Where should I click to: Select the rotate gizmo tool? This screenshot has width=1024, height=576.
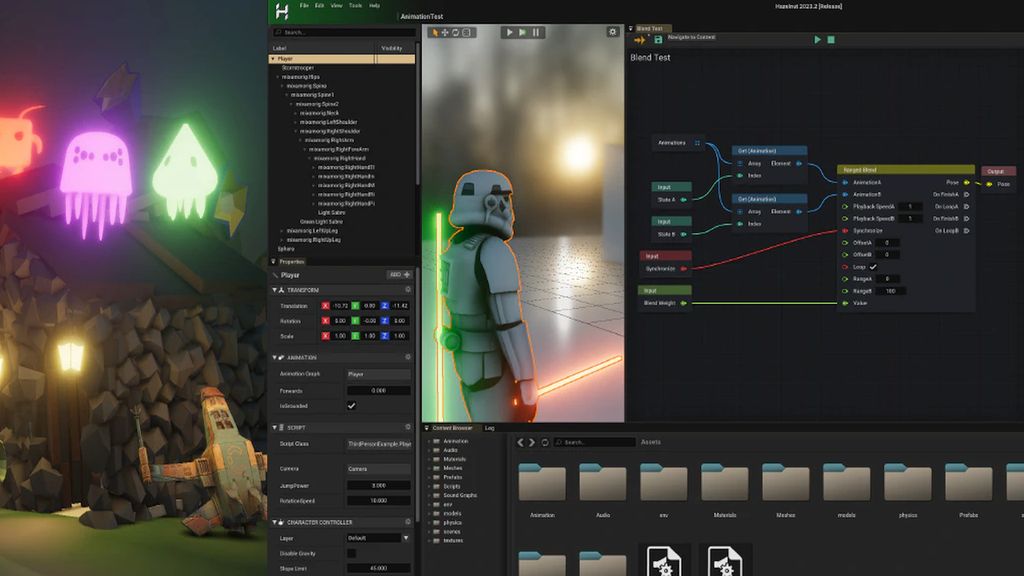tap(455, 32)
